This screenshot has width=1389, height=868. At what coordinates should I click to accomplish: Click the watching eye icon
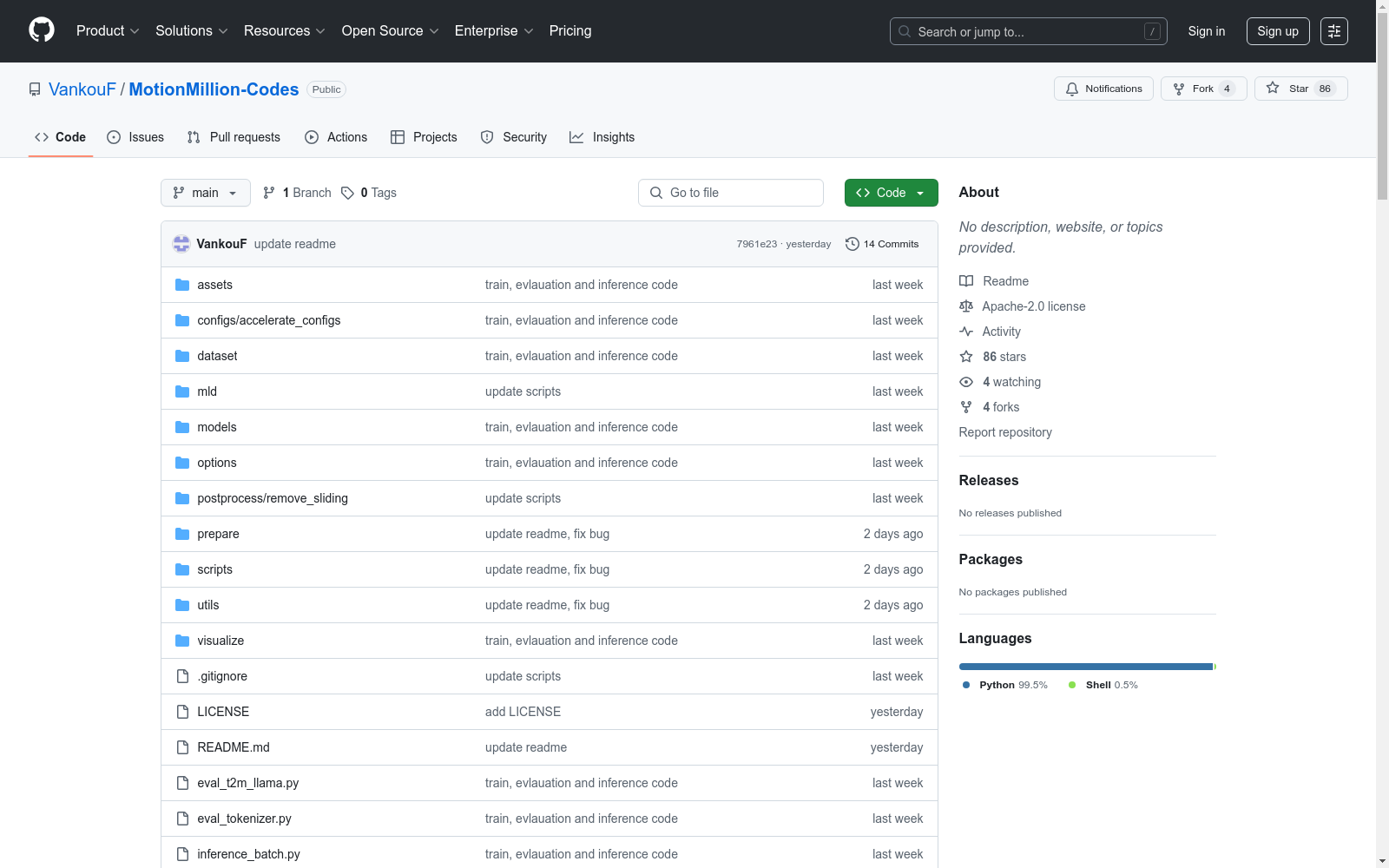966,382
